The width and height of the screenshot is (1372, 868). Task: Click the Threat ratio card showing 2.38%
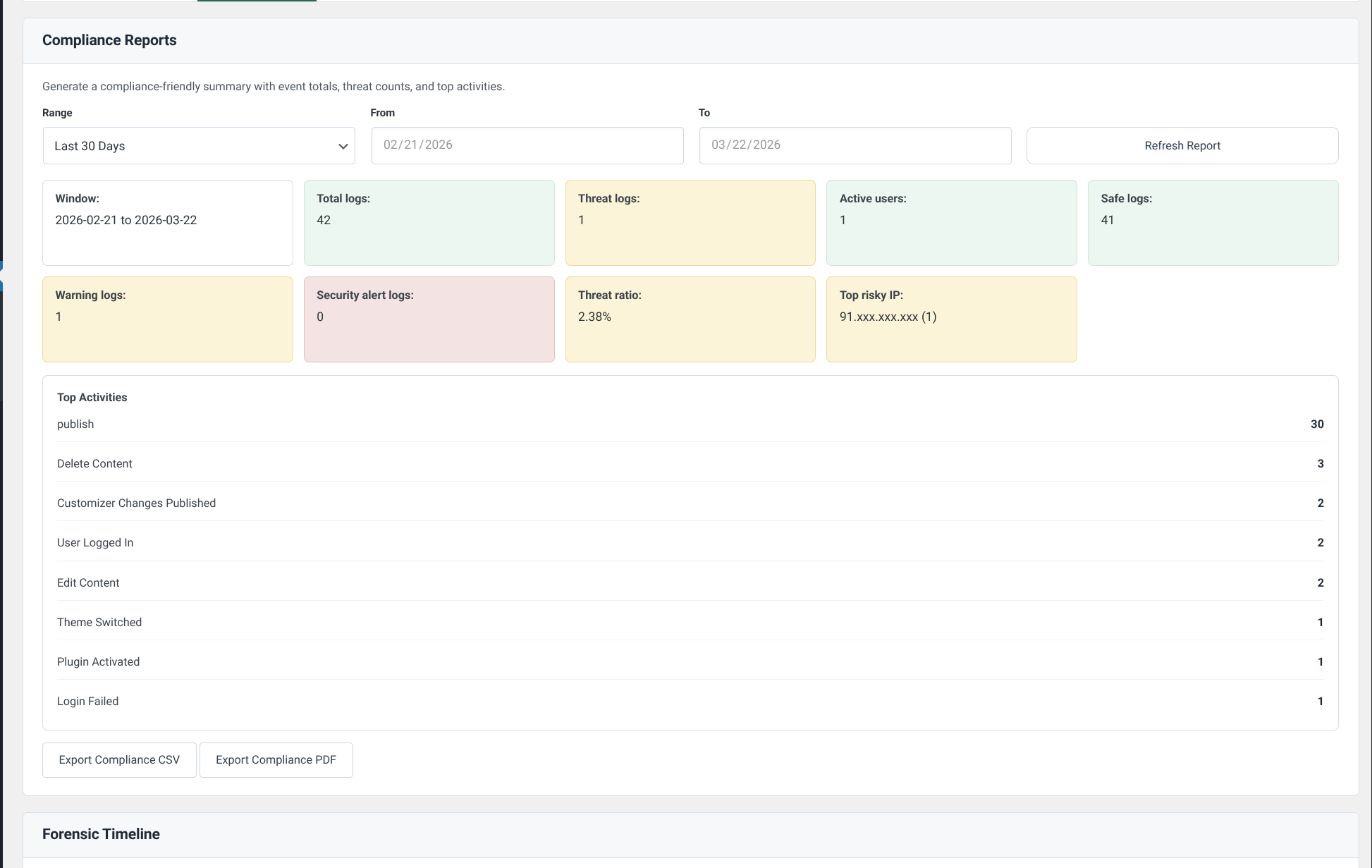tap(690, 319)
